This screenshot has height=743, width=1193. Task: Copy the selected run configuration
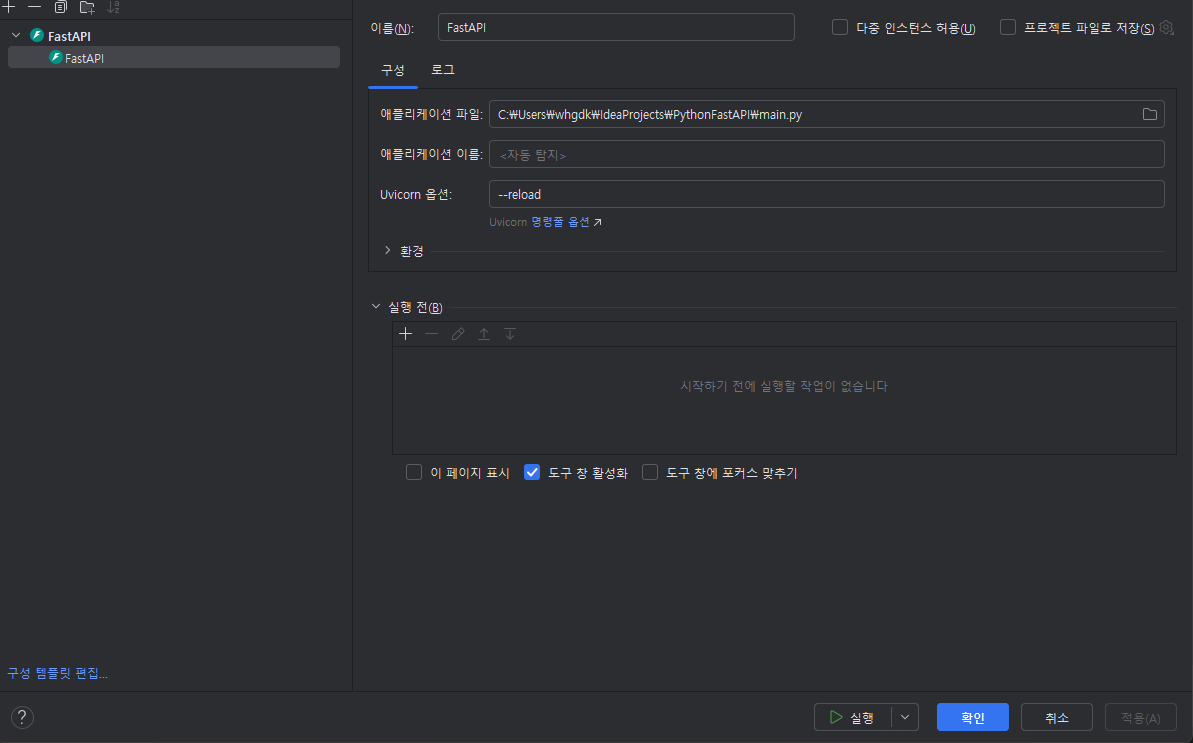point(60,7)
